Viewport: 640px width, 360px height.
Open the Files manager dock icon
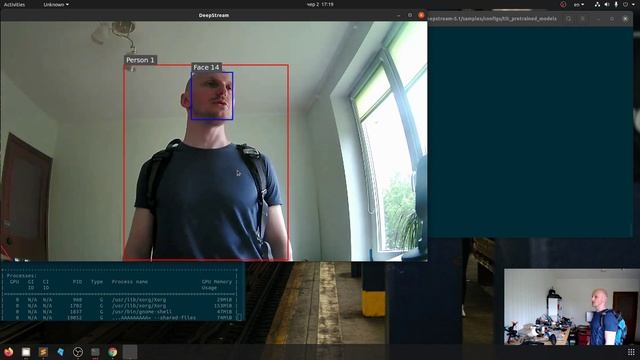tap(26, 352)
